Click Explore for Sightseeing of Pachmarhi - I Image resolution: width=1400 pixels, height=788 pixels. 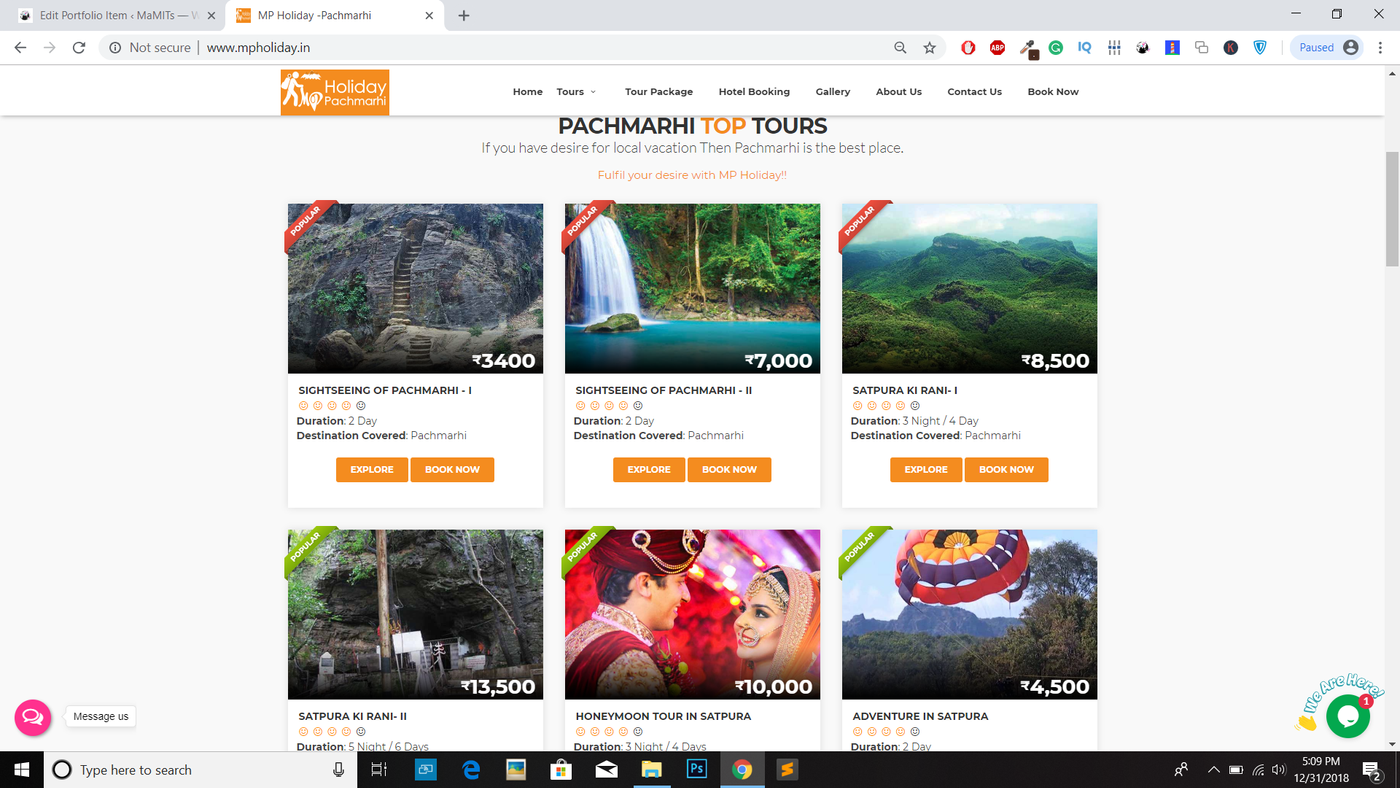pyautogui.click(x=371, y=469)
